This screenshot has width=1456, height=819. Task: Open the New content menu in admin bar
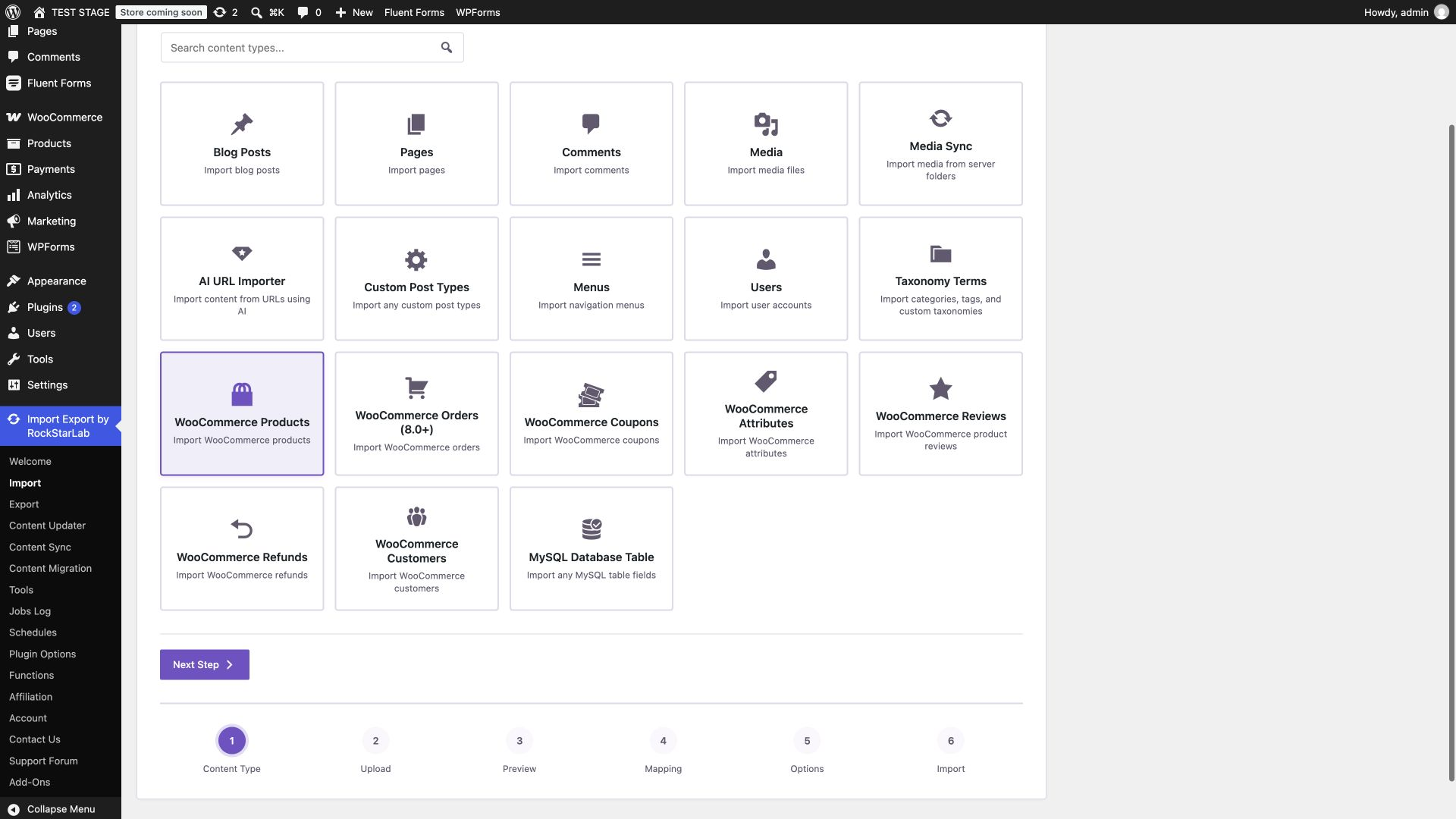click(x=354, y=12)
